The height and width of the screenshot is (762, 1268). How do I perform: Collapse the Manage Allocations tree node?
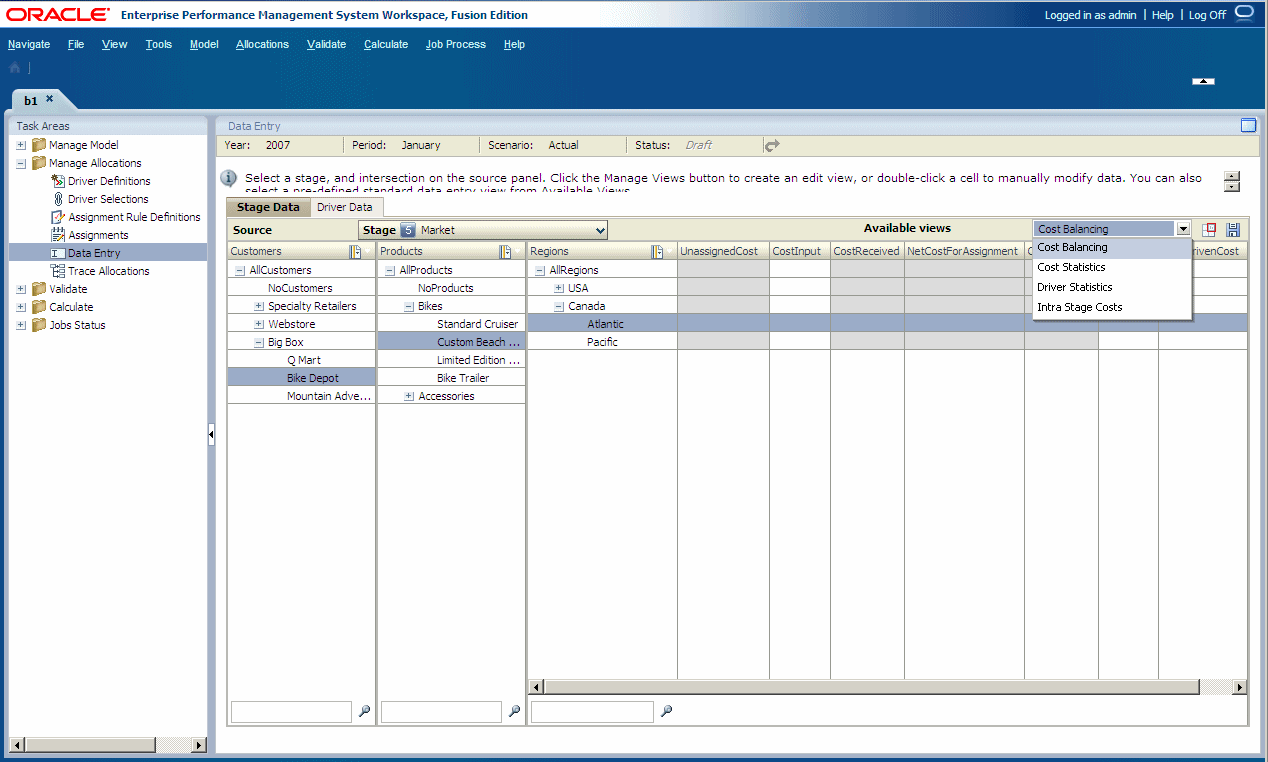[x=20, y=163]
